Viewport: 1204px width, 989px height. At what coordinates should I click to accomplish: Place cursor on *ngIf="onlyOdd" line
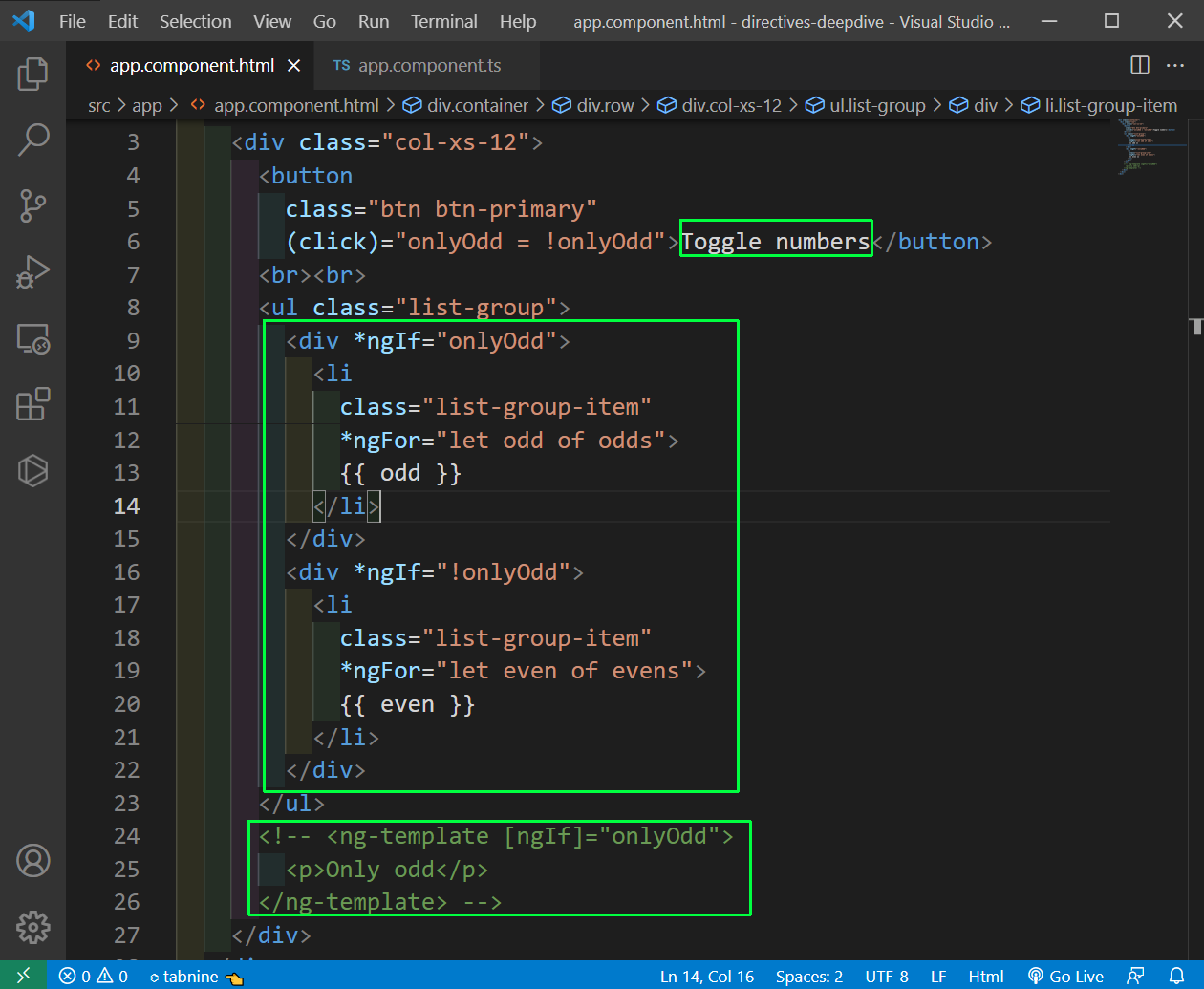coord(428,341)
